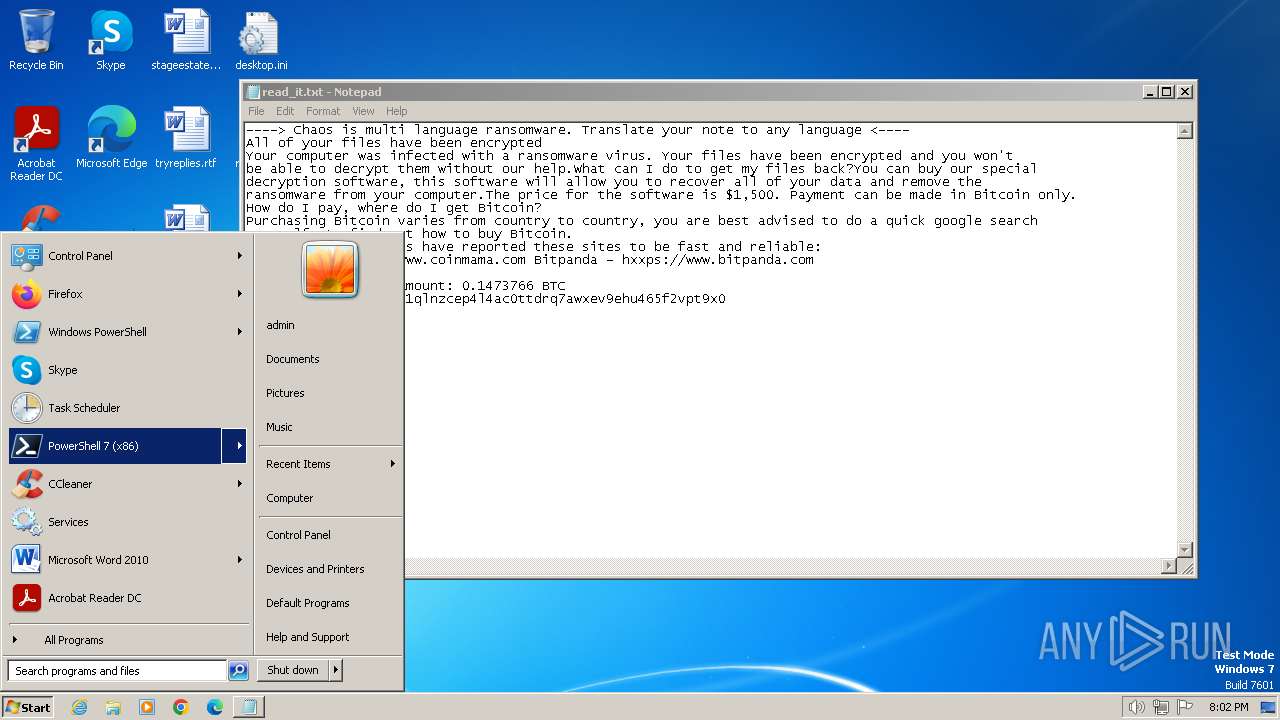Open the Recycle Bin desktop icon
This screenshot has width=1280, height=720.
(x=36, y=40)
